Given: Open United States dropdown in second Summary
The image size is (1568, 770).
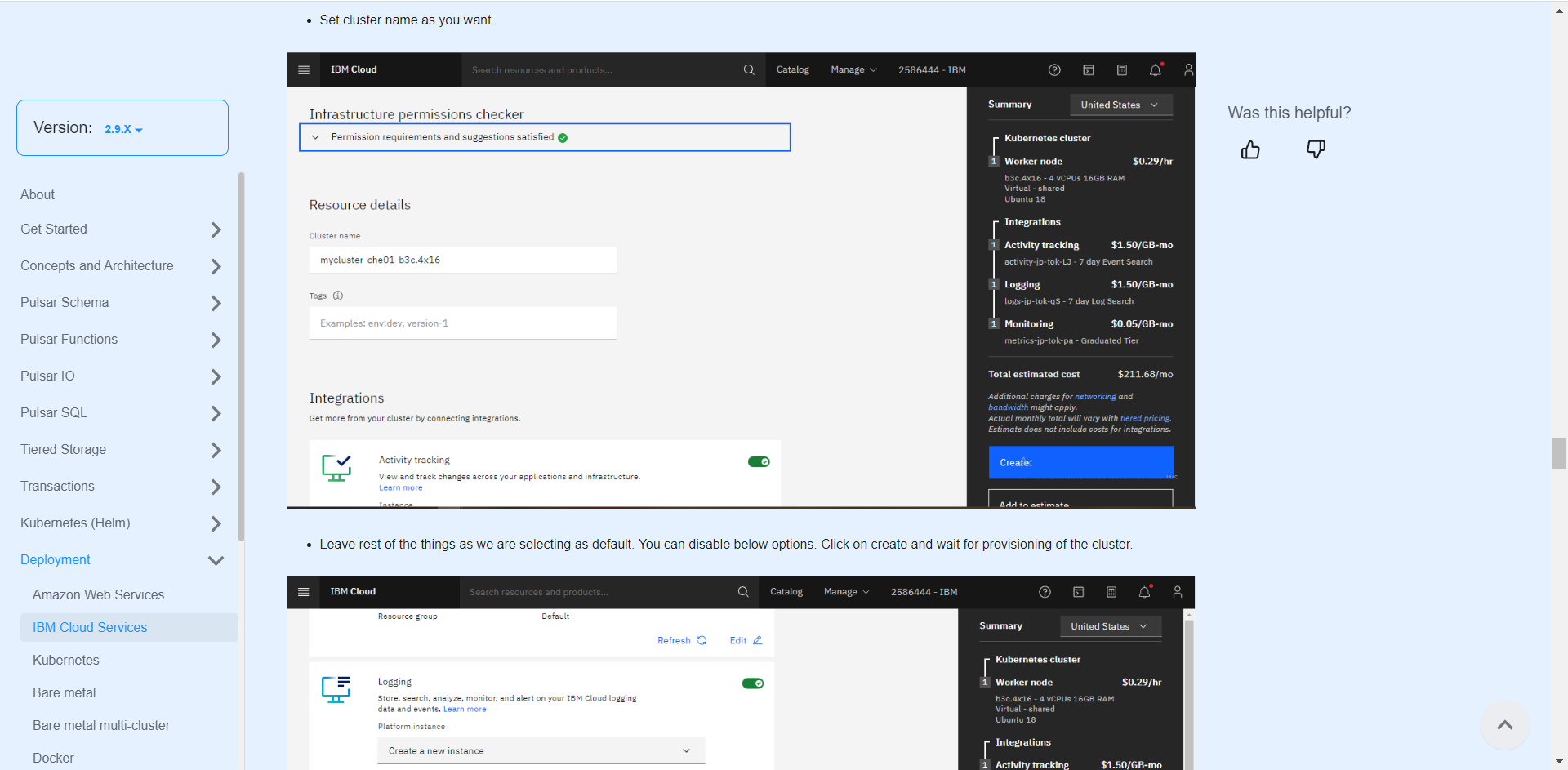Looking at the screenshot, I should 1111,626.
